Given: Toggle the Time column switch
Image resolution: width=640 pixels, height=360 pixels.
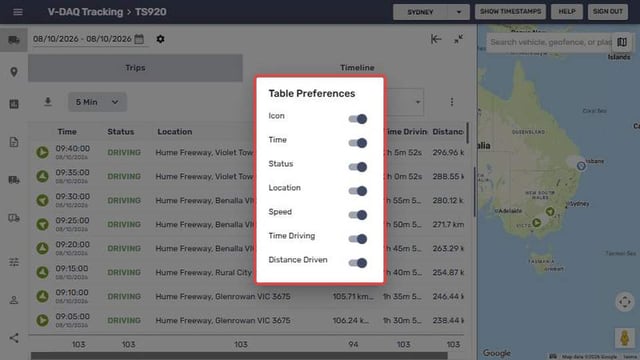Looking at the screenshot, I should 358,143.
